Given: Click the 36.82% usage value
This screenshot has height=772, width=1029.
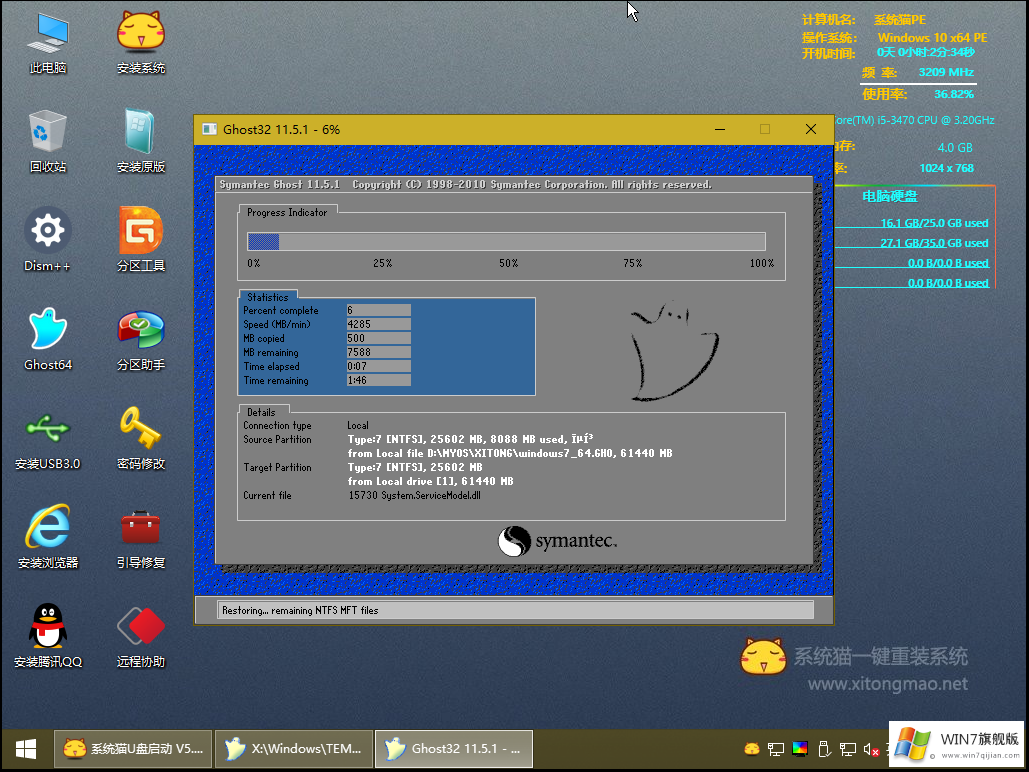Looking at the screenshot, I should [954, 95].
